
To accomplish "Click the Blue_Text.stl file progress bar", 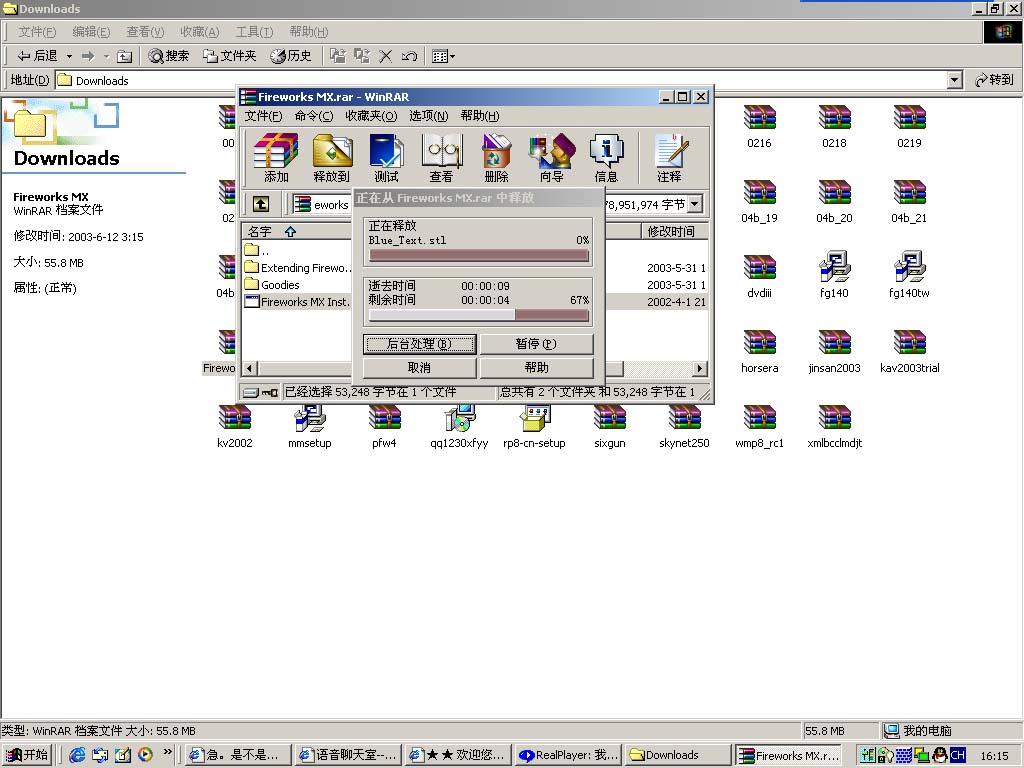I will pos(479,255).
